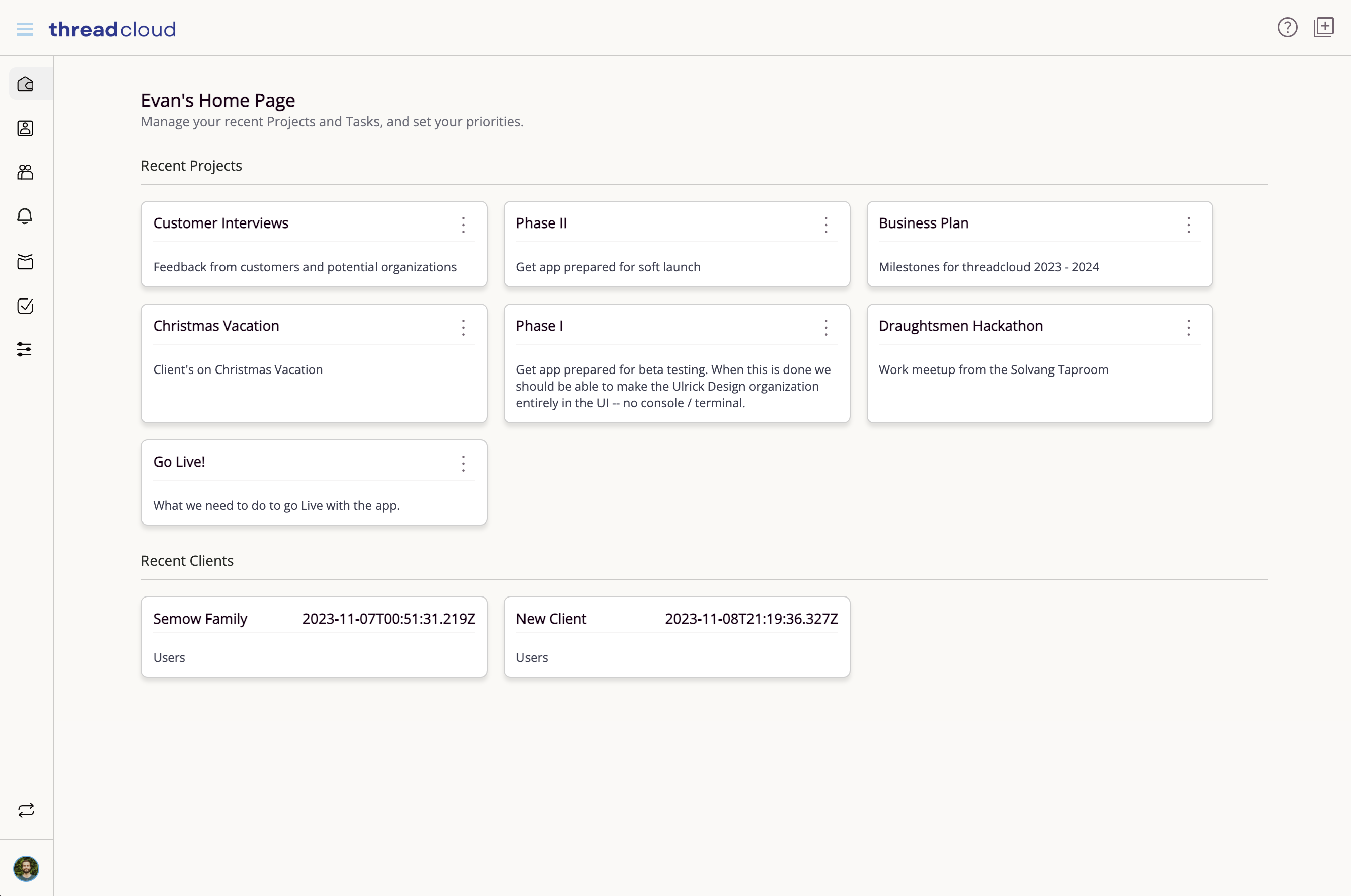The image size is (1351, 896).
Task: Click the hamburger menu icon
Action: click(x=25, y=29)
